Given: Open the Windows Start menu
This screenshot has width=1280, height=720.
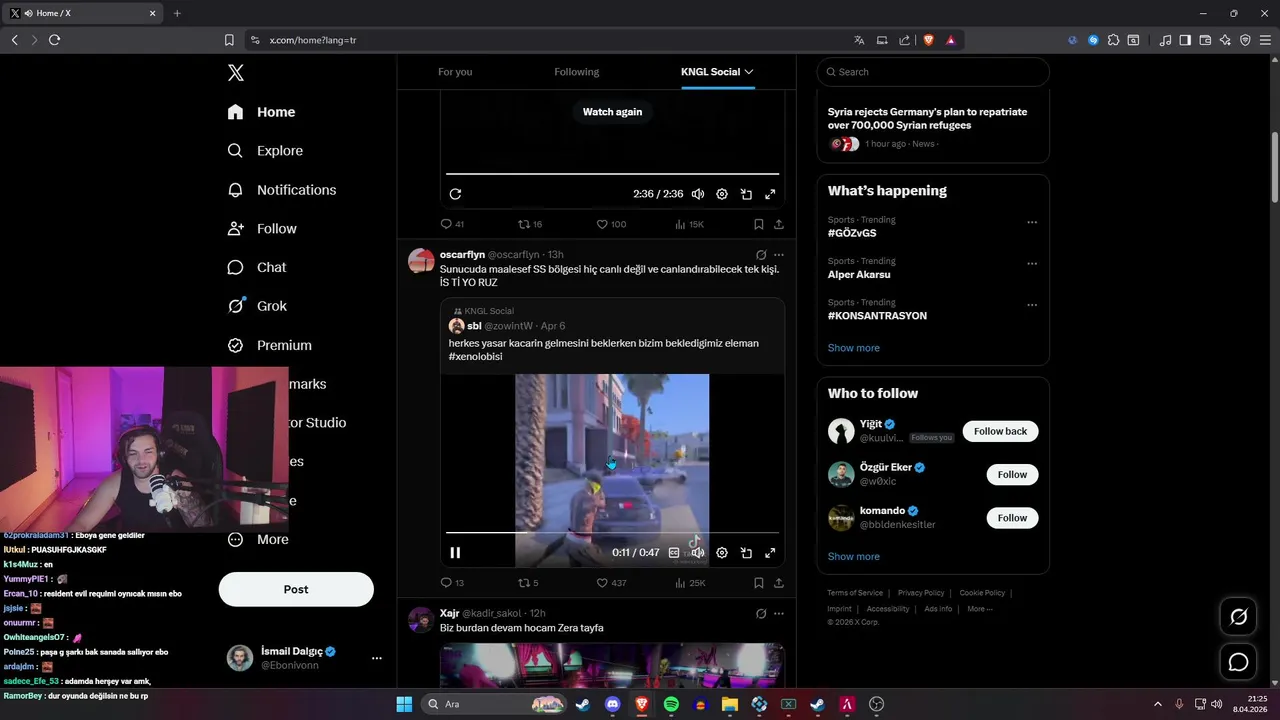Looking at the screenshot, I should (x=404, y=704).
